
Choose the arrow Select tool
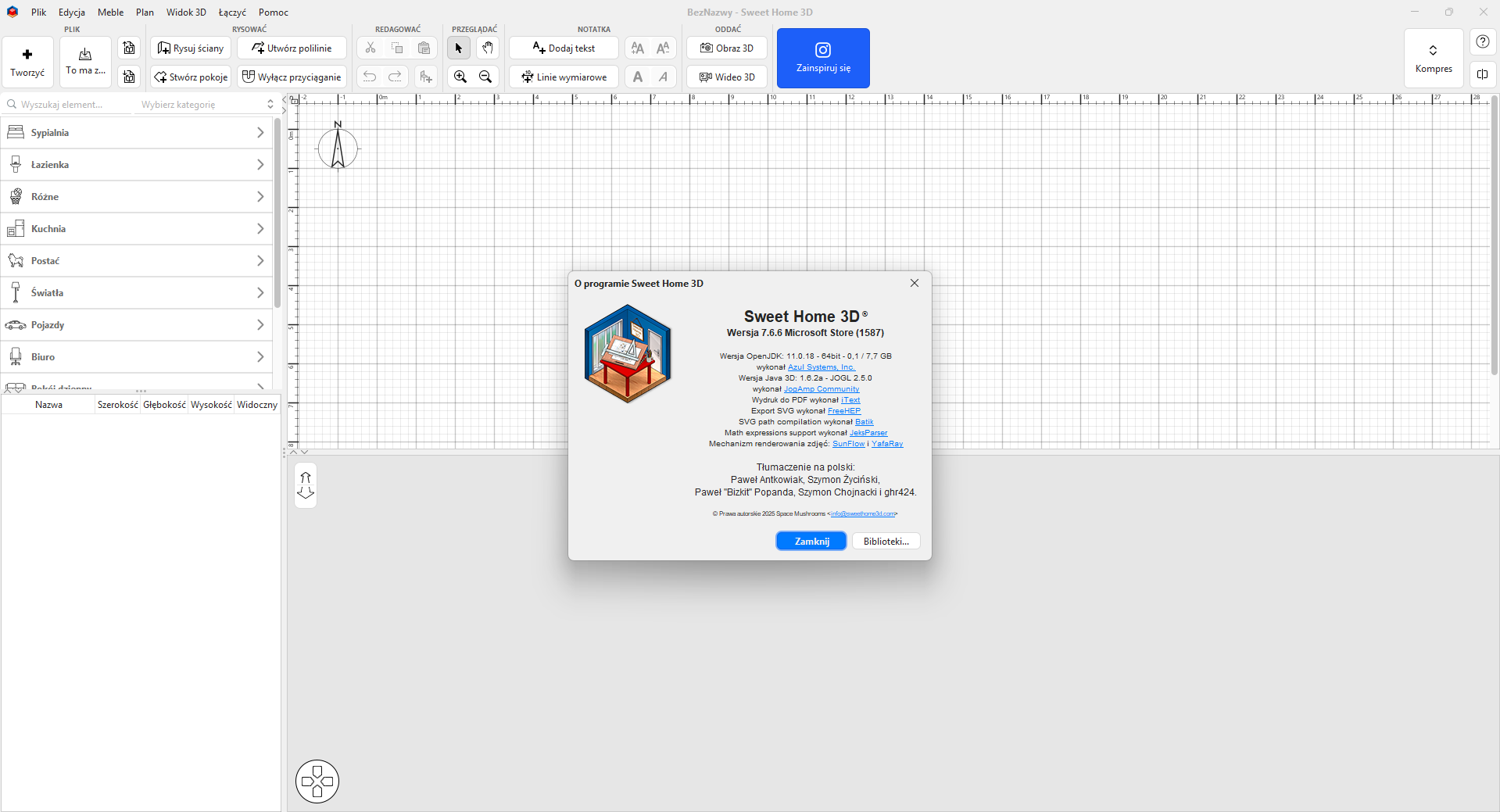point(459,48)
